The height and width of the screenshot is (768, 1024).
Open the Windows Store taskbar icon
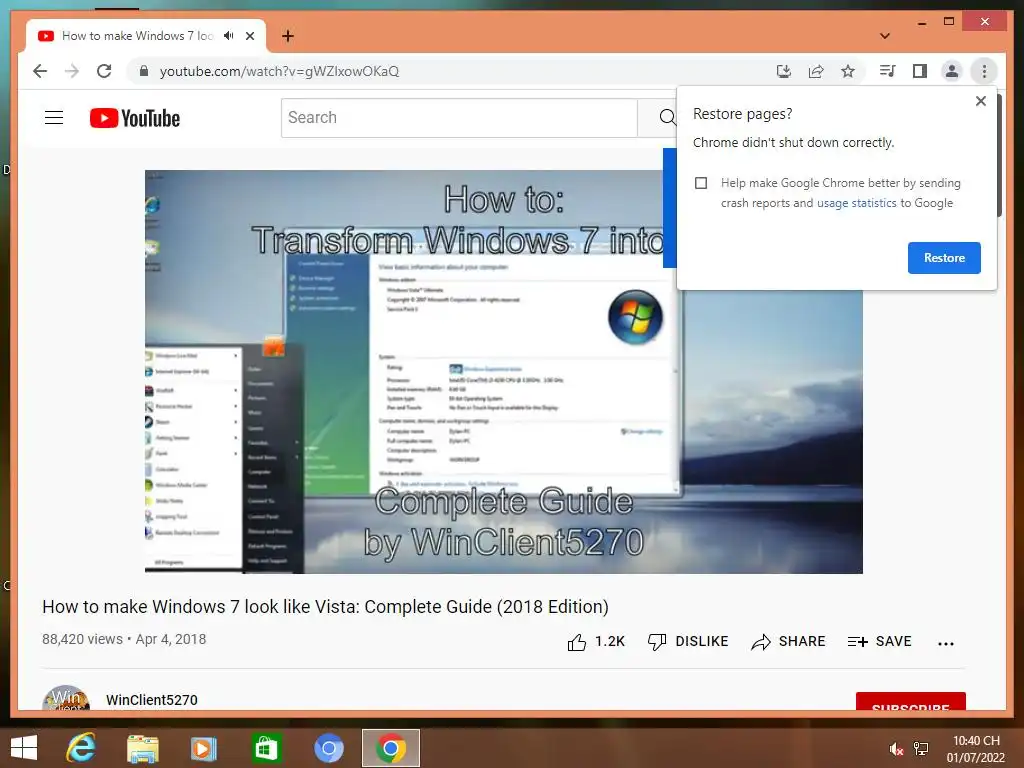265,748
